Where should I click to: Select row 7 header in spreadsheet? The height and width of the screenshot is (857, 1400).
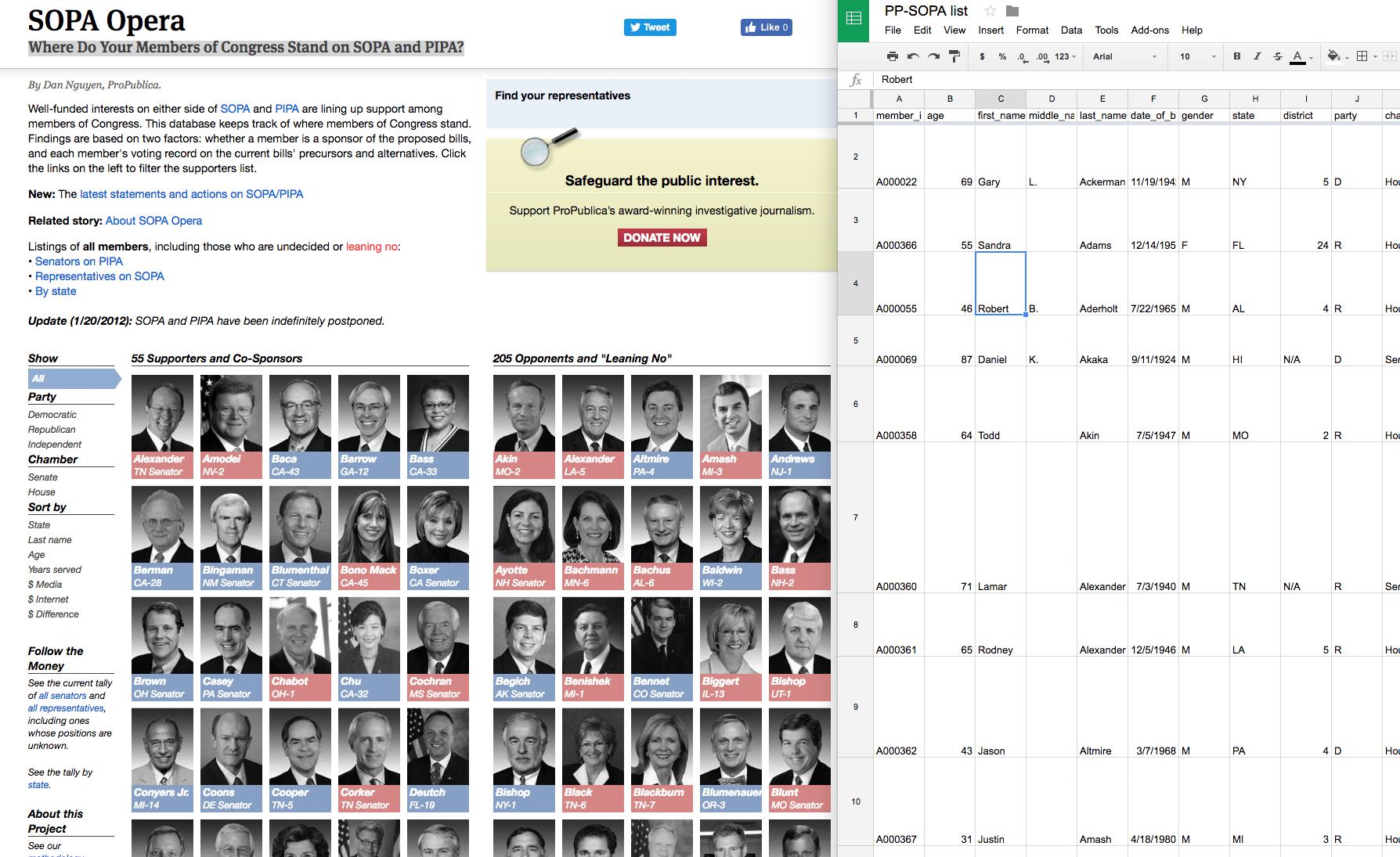[855, 517]
